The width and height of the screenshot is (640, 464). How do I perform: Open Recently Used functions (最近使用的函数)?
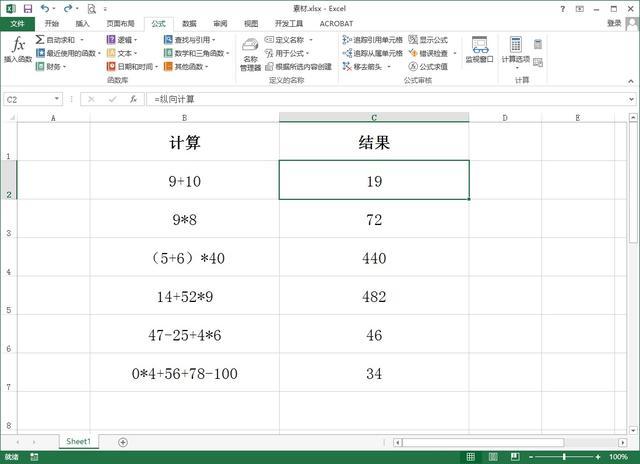(x=68, y=53)
